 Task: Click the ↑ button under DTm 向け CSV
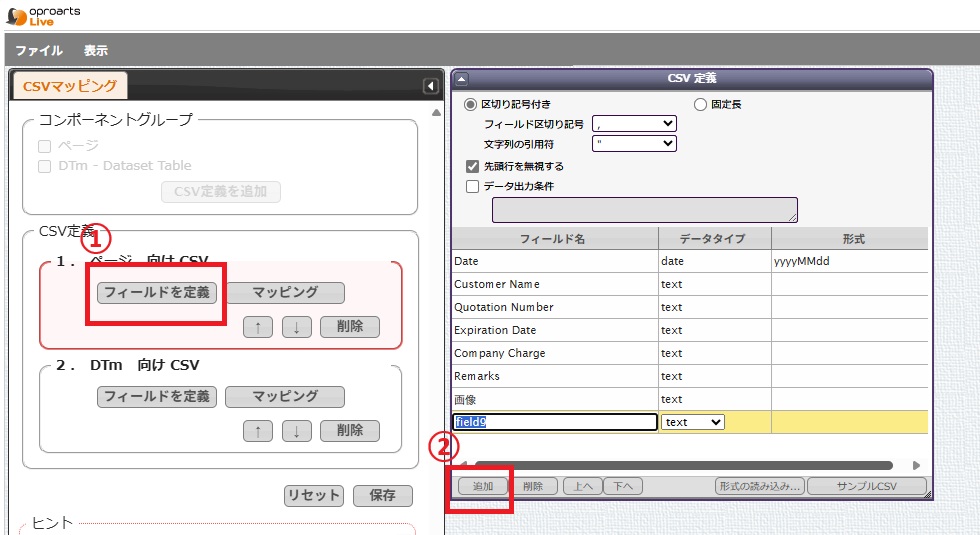coord(258,431)
